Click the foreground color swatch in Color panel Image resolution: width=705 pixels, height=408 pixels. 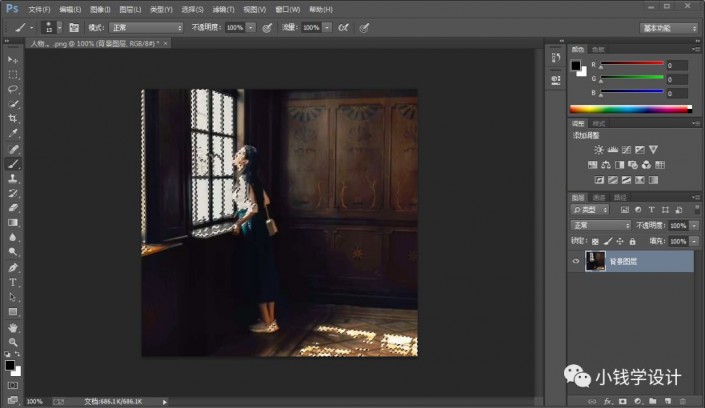click(x=576, y=66)
